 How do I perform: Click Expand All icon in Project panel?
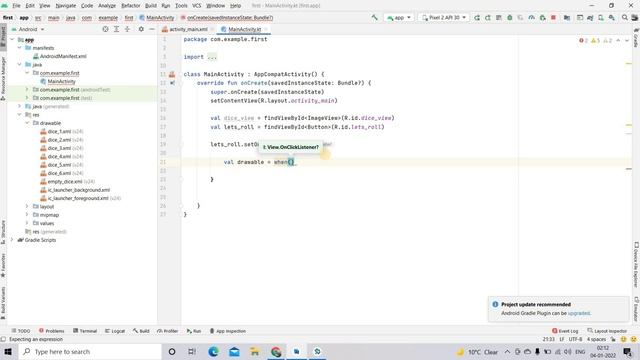coord(116,29)
